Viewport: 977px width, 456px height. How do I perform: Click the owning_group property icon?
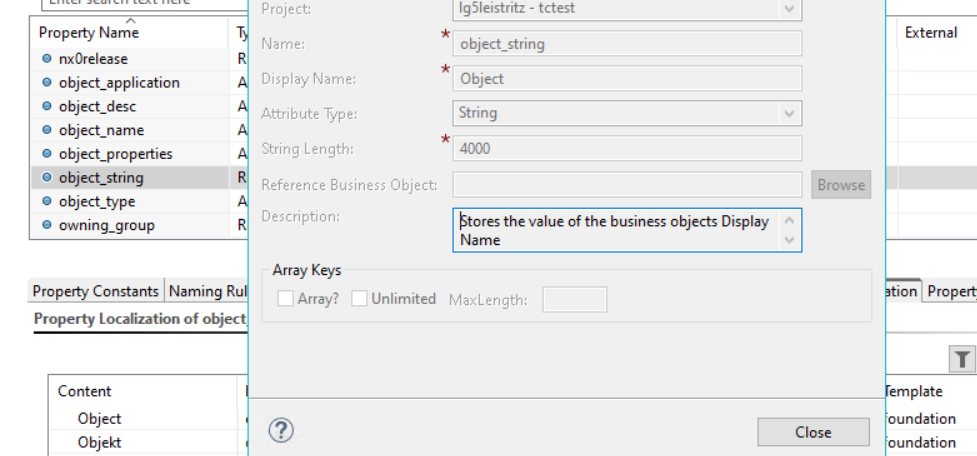point(46,225)
